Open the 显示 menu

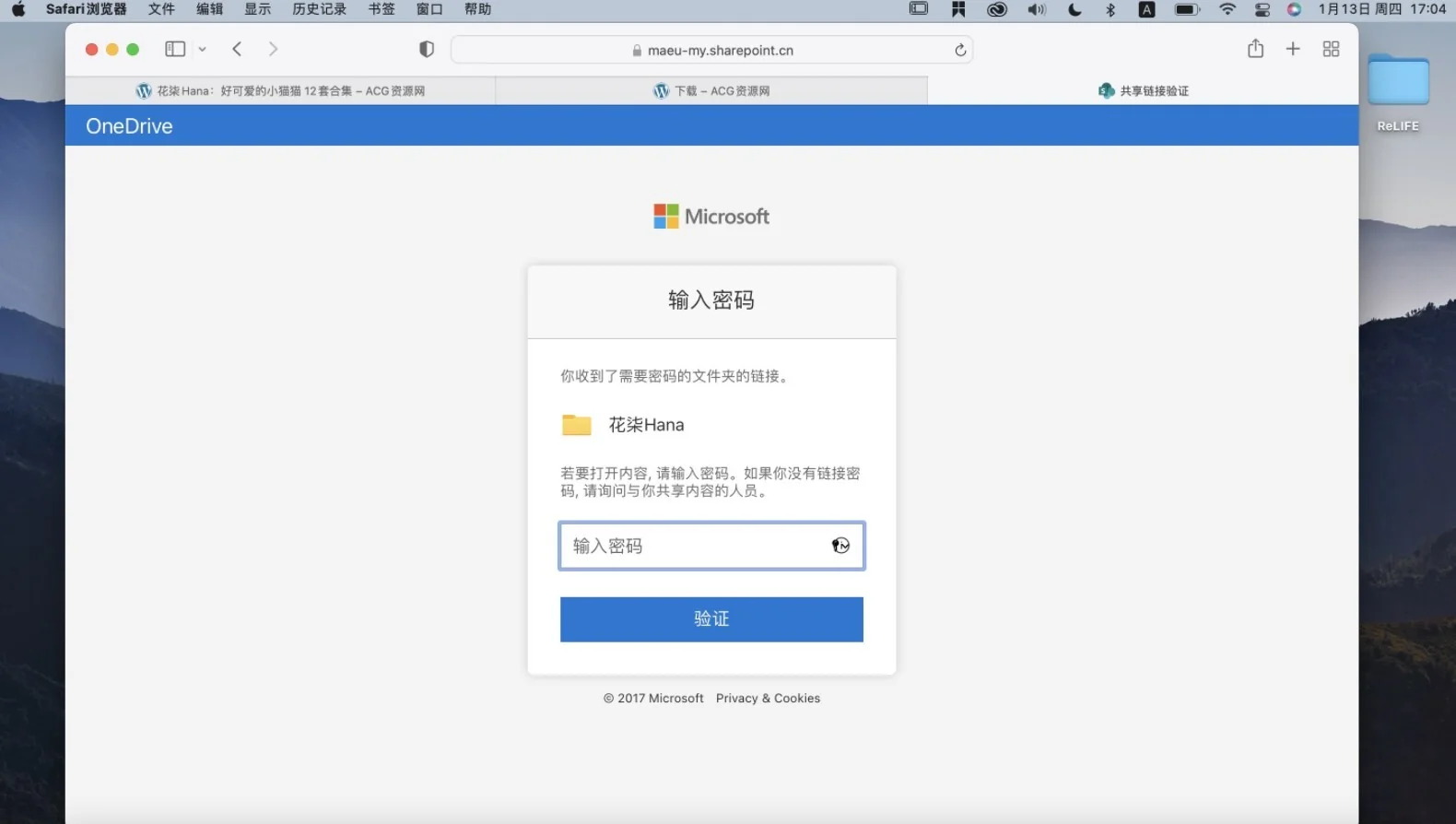257,9
